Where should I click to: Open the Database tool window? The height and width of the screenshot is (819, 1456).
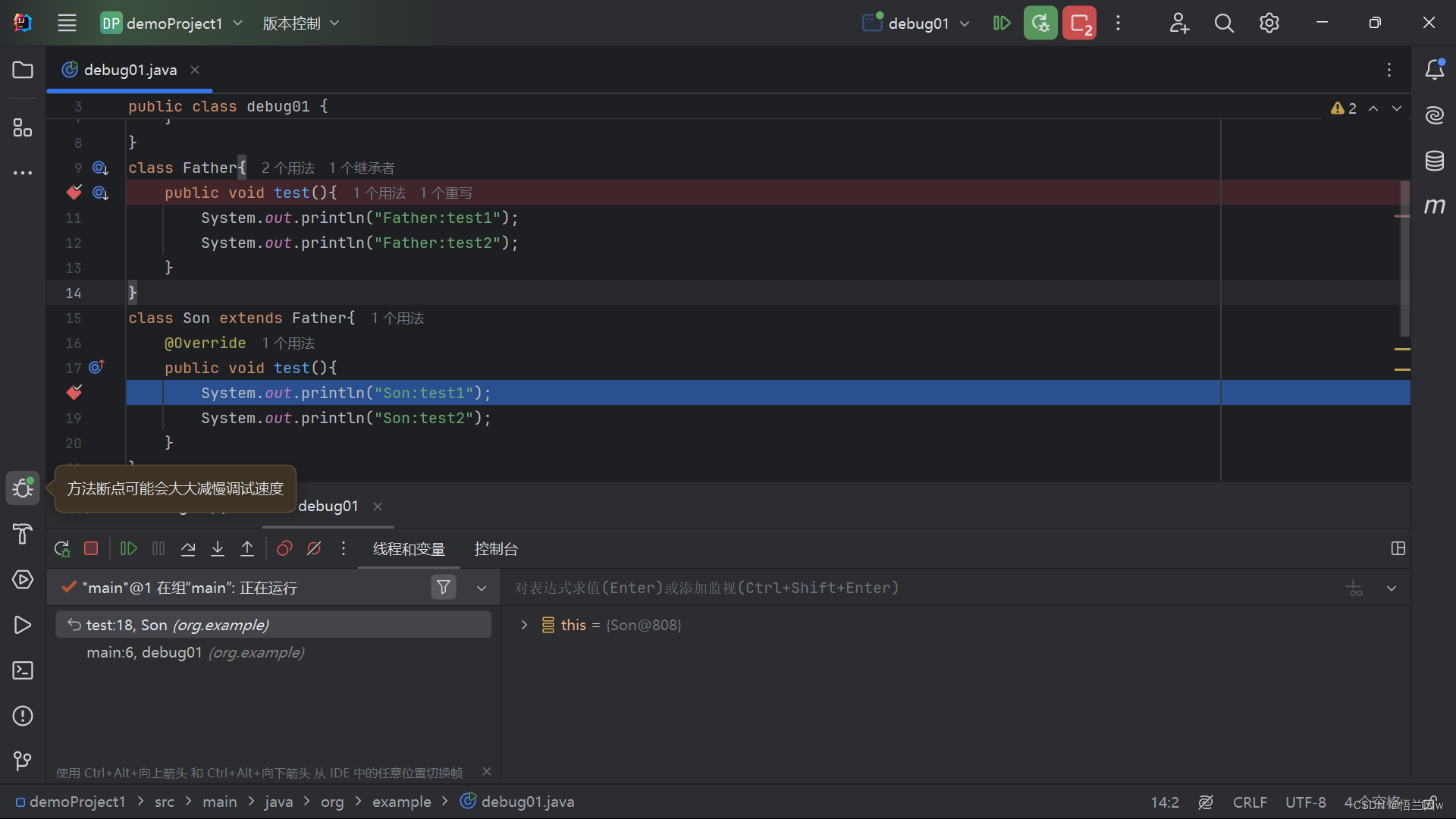1434,161
